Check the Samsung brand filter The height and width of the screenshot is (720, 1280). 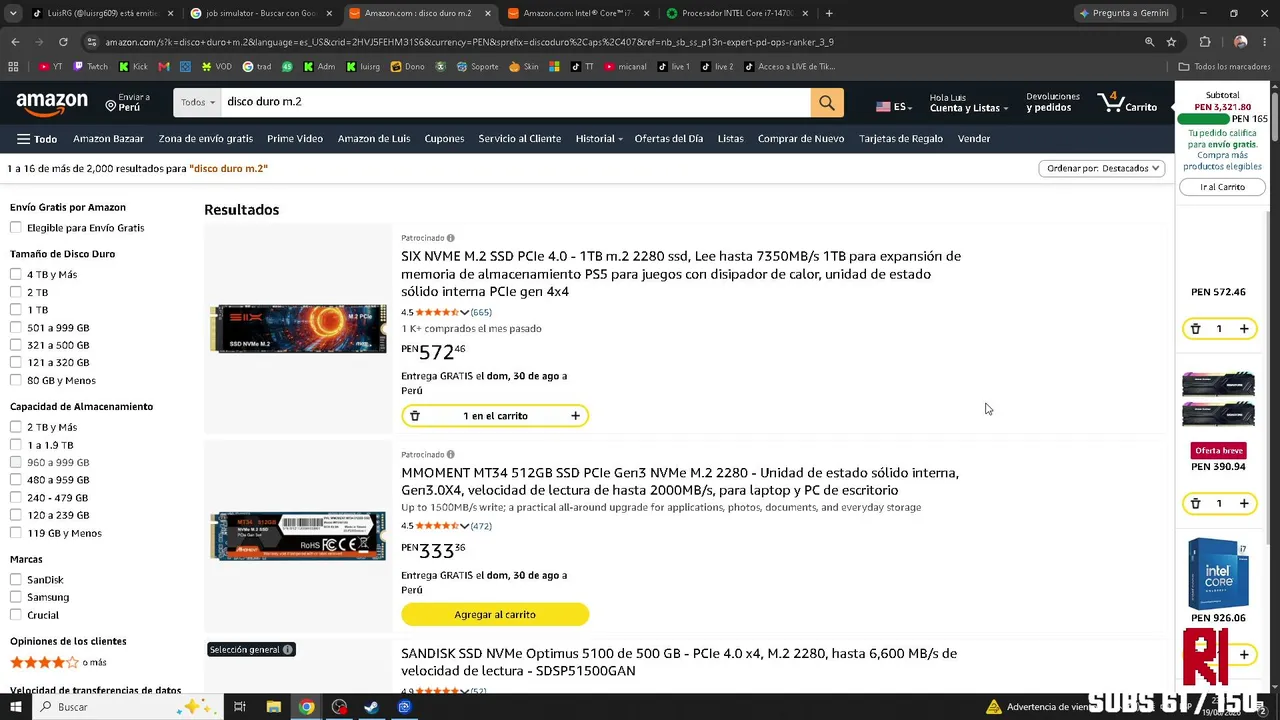(16, 597)
